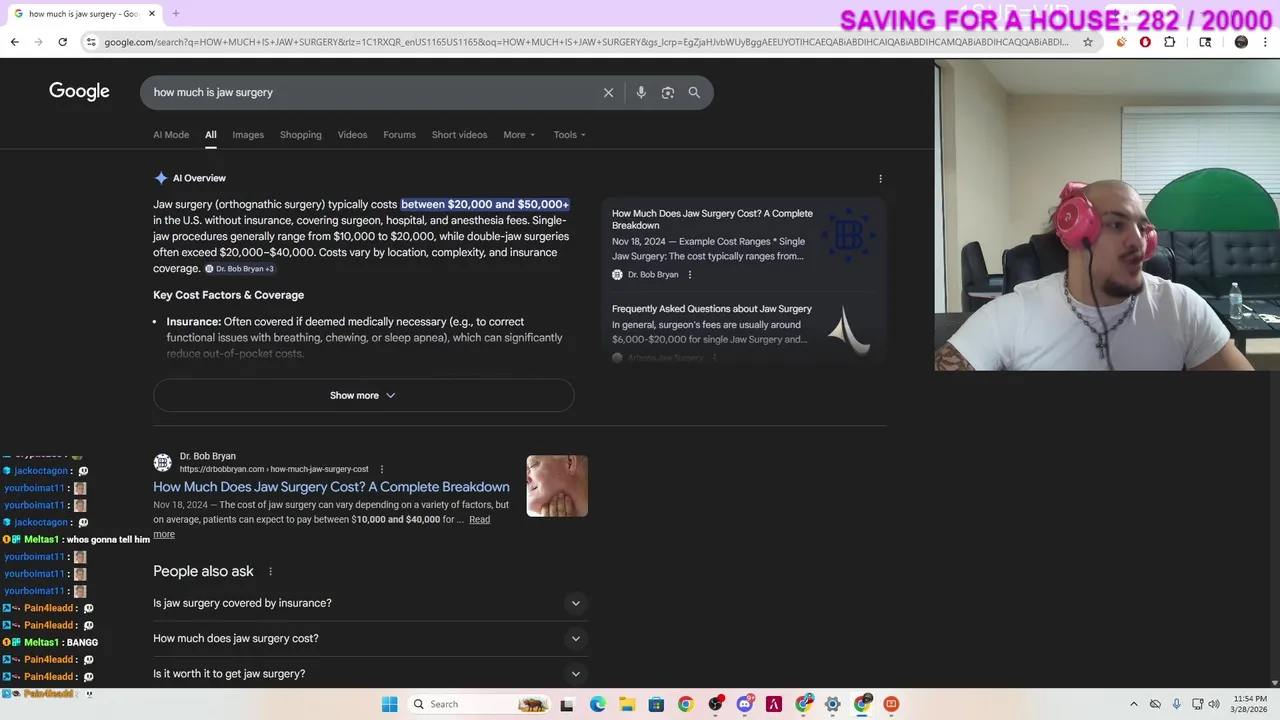
Task: Click the drbobbryan.com site URL line
Action: (x=274, y=469)
